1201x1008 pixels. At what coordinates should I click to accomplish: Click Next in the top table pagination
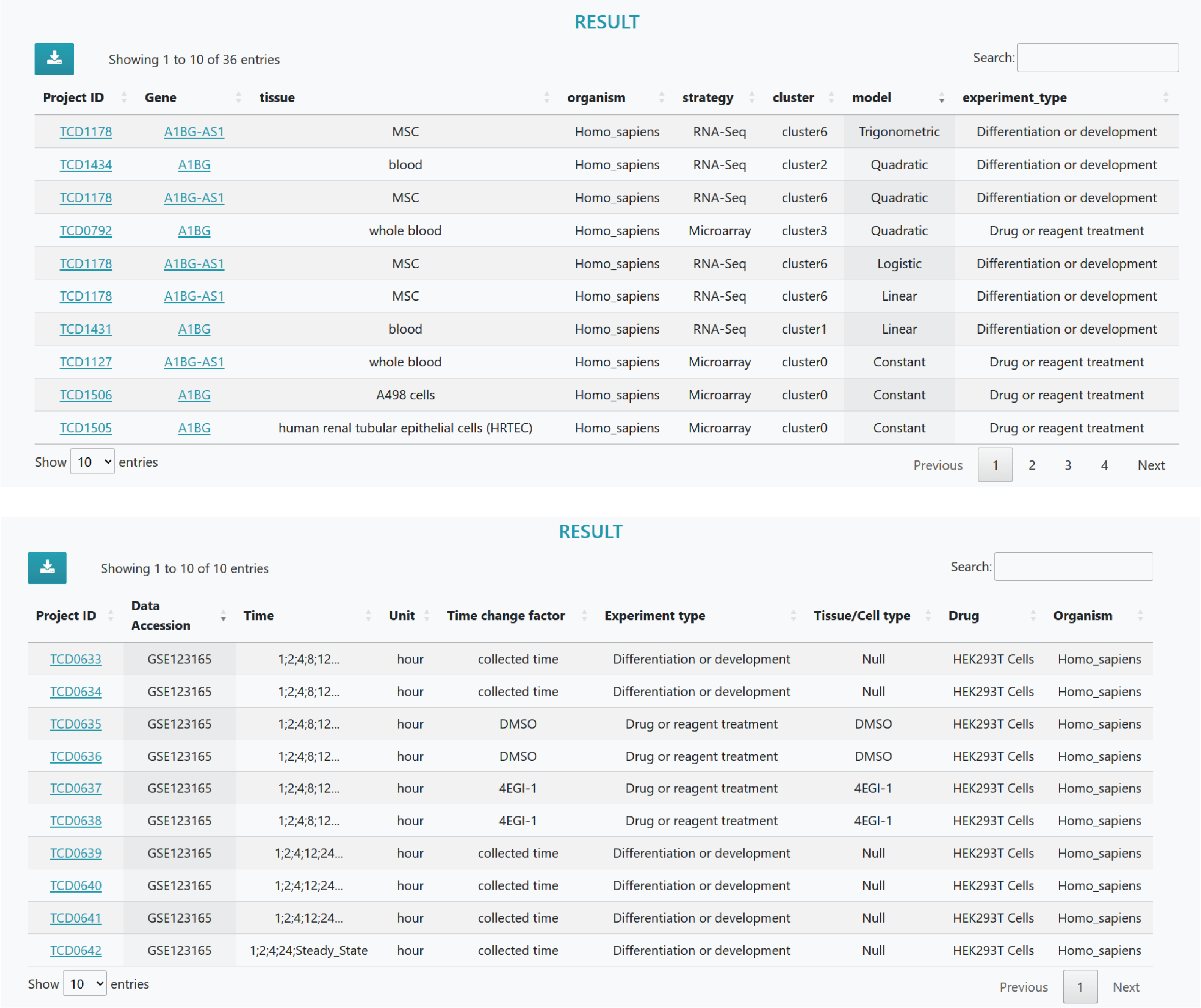[1151, 465]
